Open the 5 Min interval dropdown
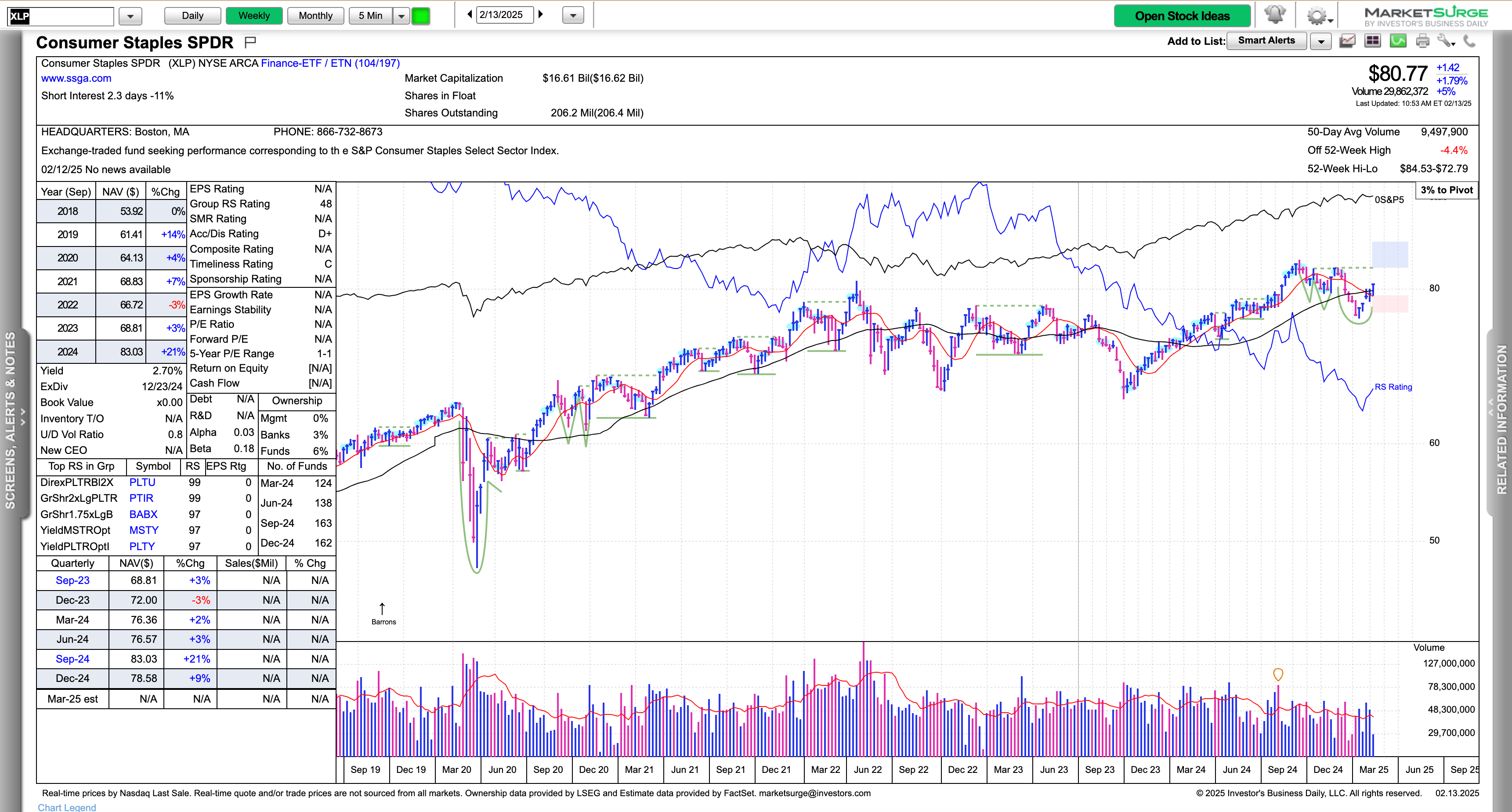 pos(401,16)
